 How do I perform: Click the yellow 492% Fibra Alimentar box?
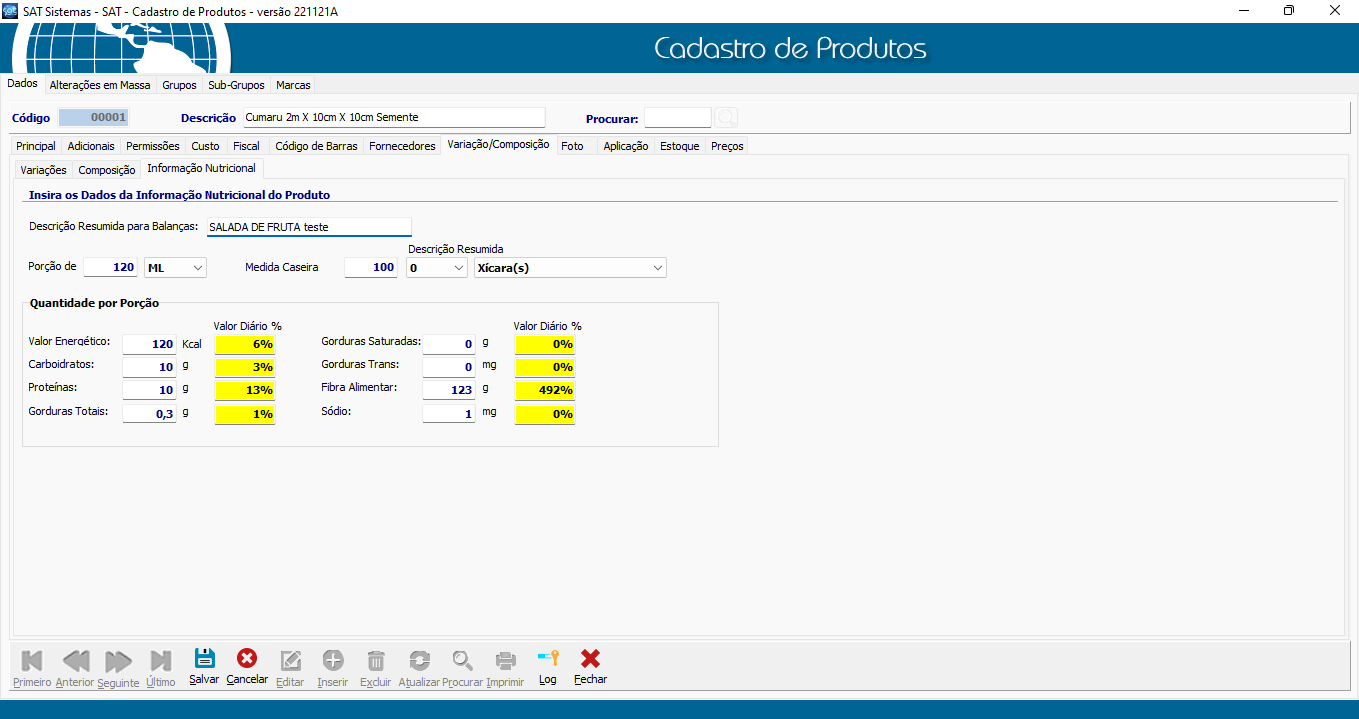click(545, 390)
